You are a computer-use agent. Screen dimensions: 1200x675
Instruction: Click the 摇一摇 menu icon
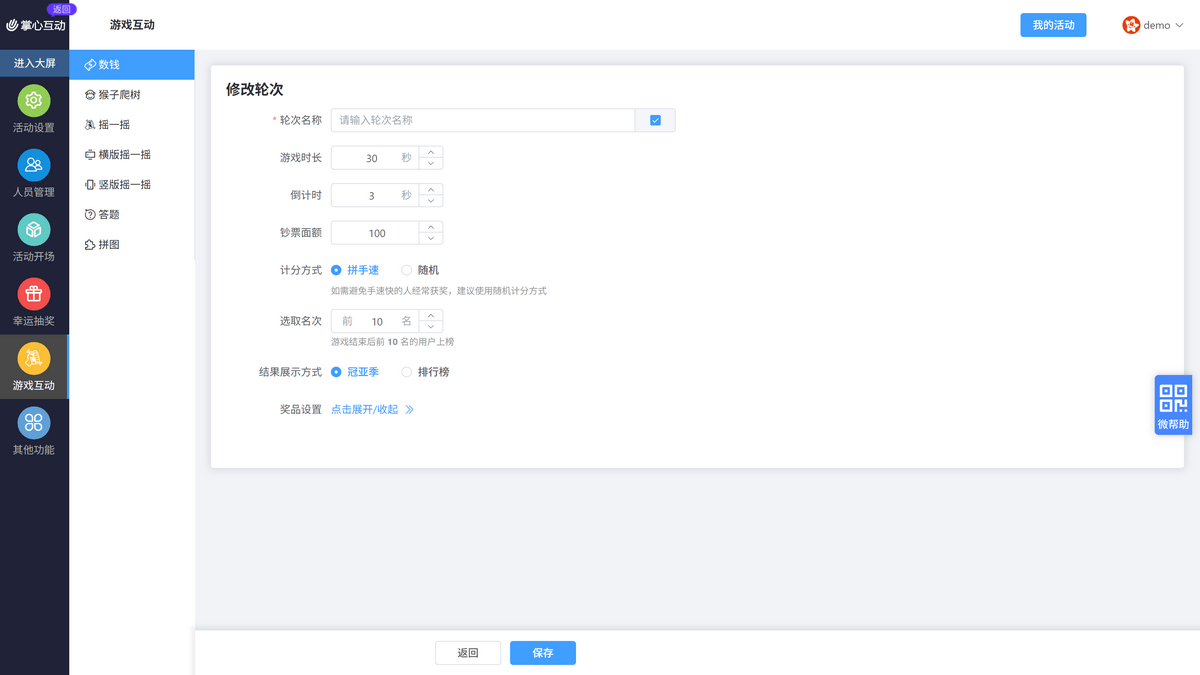[x=90, y=125]
